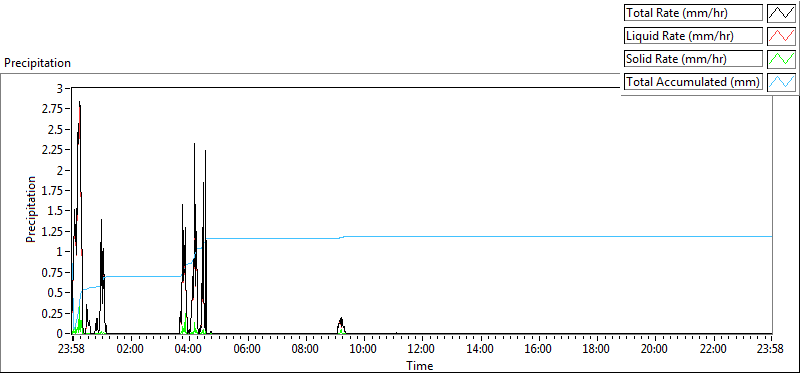The width and height of the screenshot is (800, 373).
Task: Click the vertical Precipitation axis label
Action: click(x=31, y=209)
